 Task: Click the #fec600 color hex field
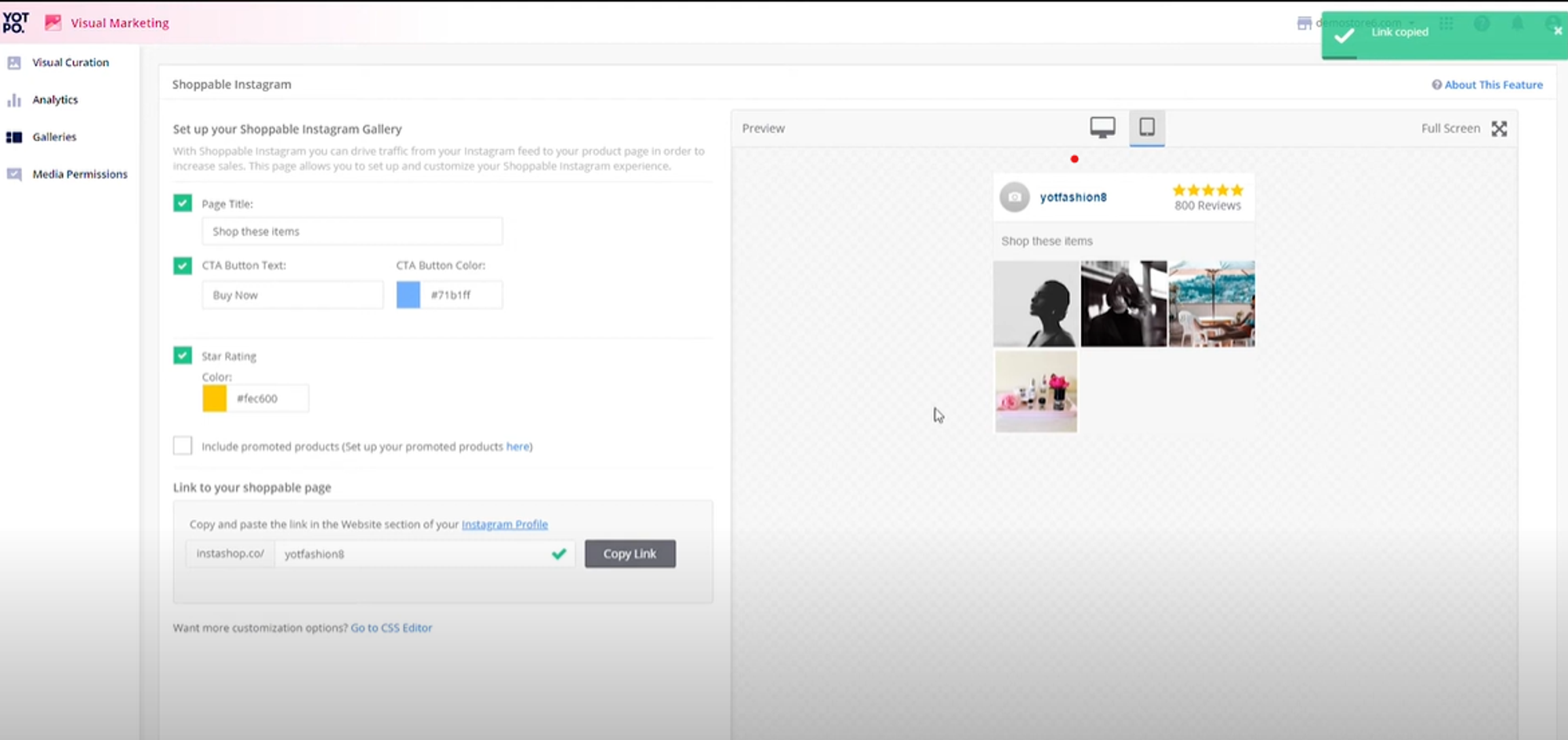coord(268,398)
